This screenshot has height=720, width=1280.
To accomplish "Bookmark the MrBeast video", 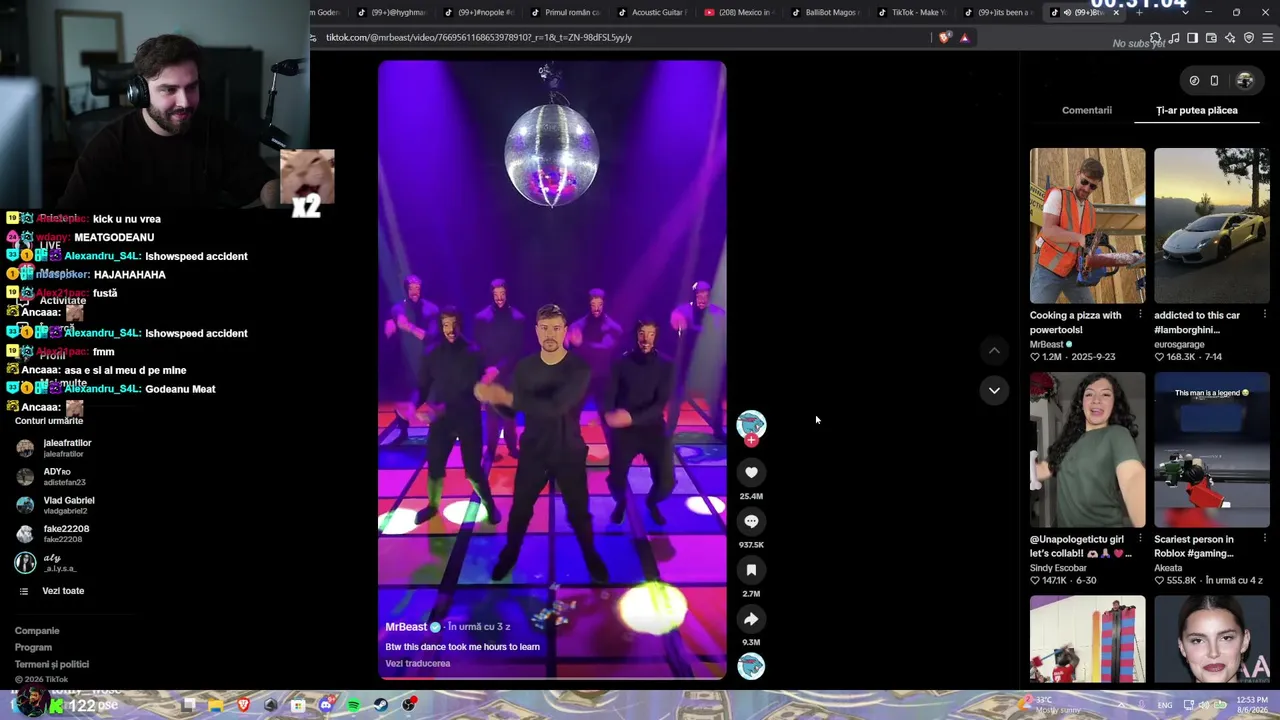I will pyautogui.click(x=751, y=570).
